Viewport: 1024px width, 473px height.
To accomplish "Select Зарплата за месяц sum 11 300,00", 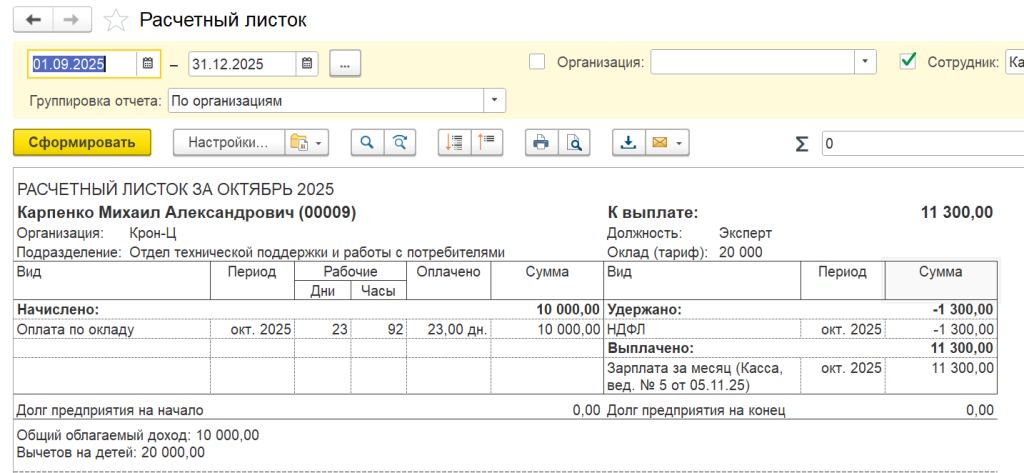I will click(940, 376).
